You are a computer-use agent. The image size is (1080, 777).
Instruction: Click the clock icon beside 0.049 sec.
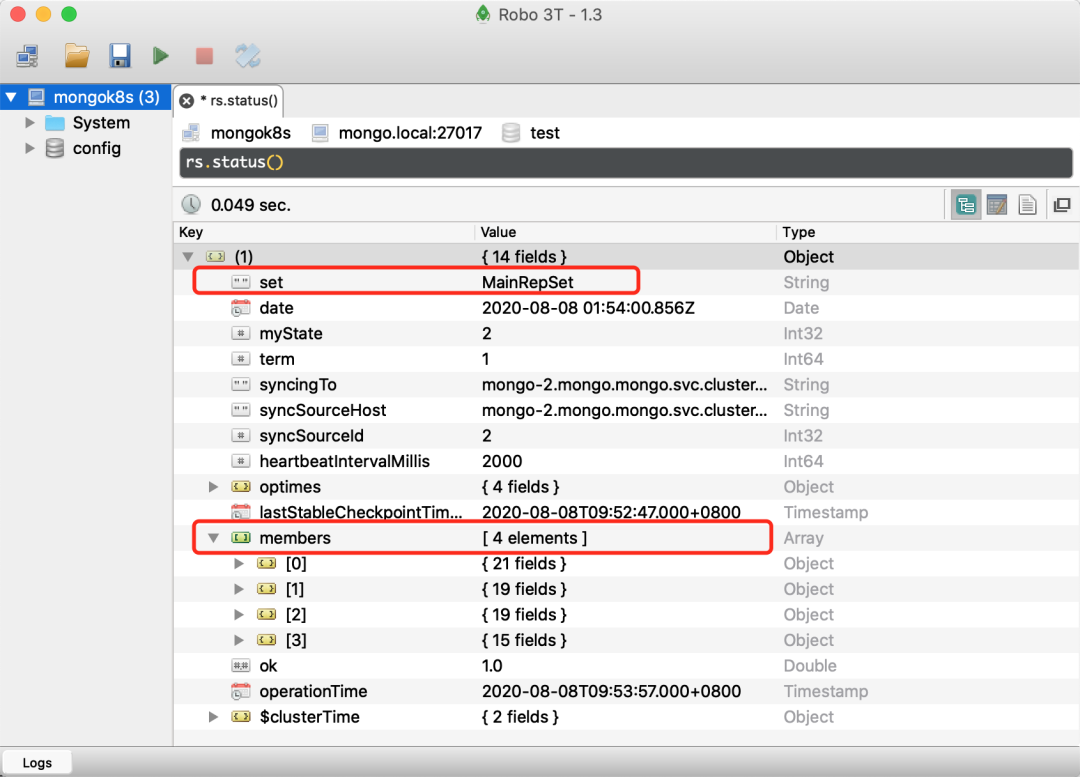pyautogui.click(x=191, y=205)
